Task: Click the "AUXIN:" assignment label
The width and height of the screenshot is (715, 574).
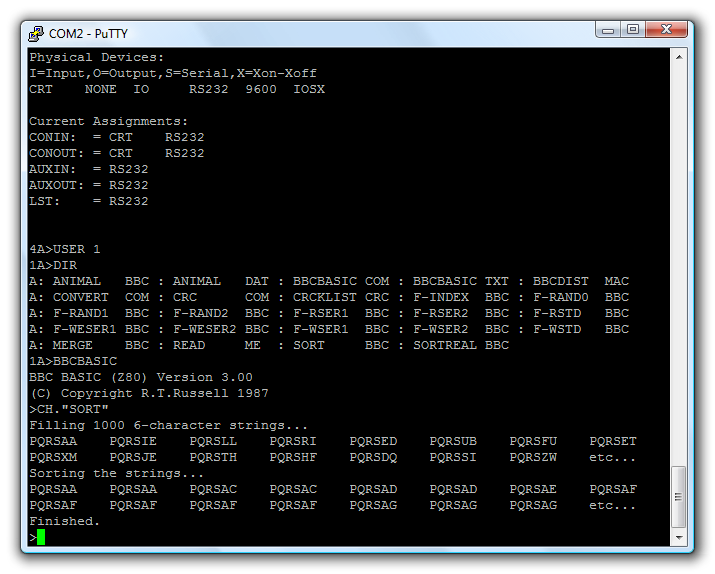Action: pos(52,169)
